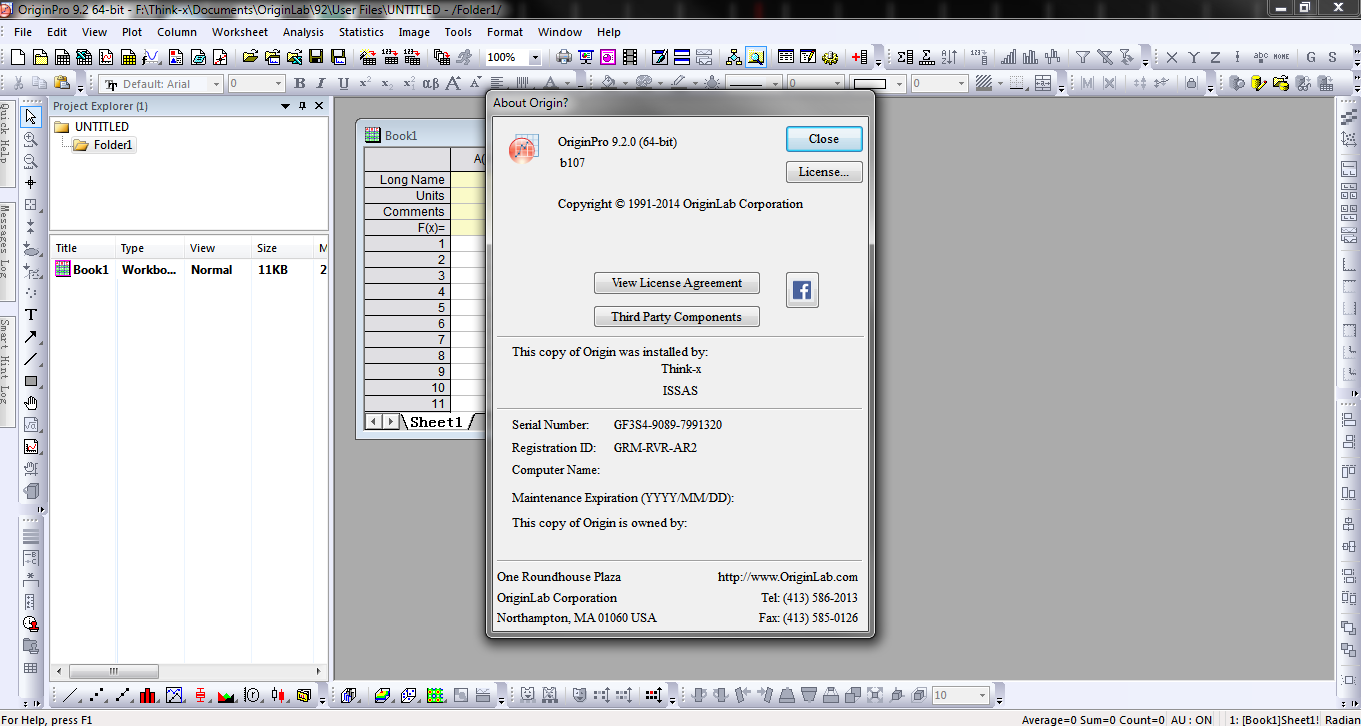Expand the Default: Arial font dropdown
Screen dimensions: 1361x726
216,84
